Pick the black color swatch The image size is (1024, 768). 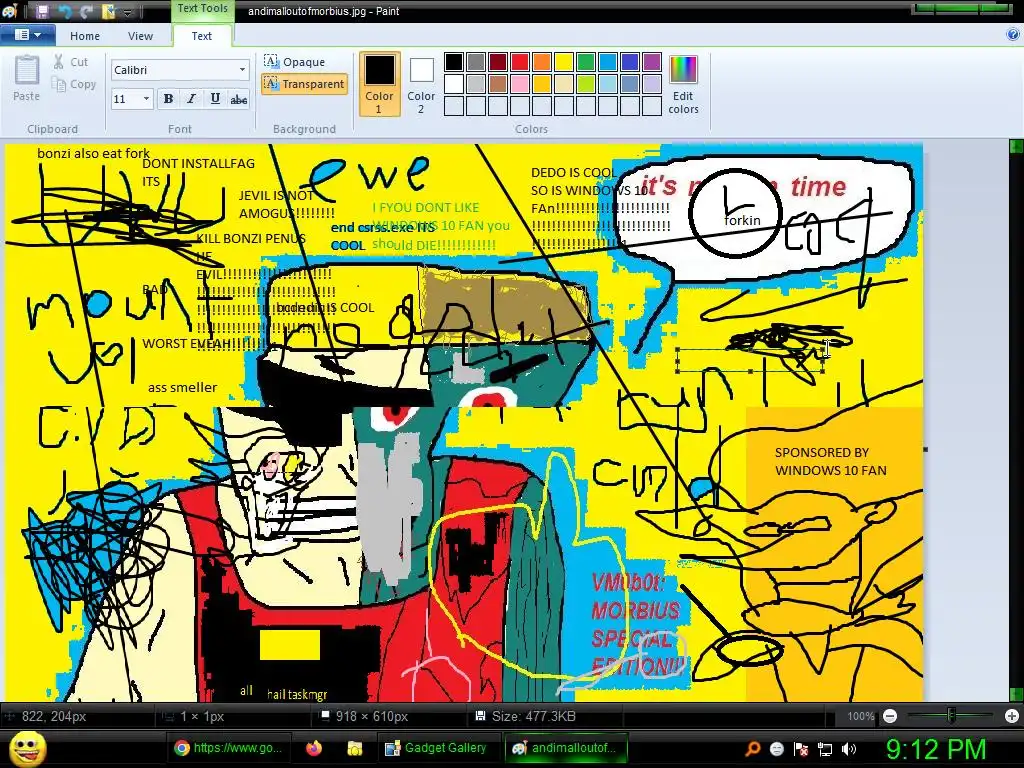coord(454,62)
